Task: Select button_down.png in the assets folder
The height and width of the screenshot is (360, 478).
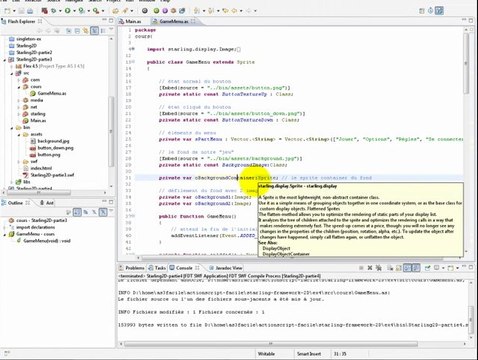Action: [x=52, y=148]
